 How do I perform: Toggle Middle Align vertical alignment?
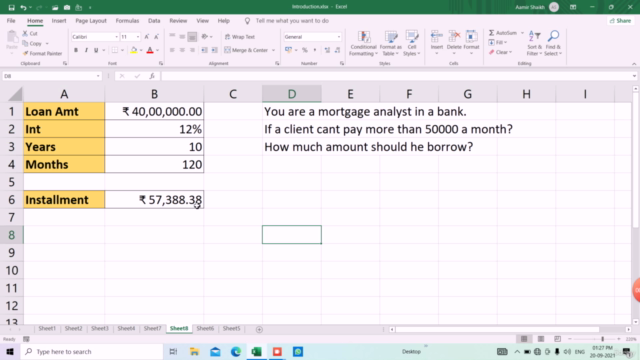182,37
